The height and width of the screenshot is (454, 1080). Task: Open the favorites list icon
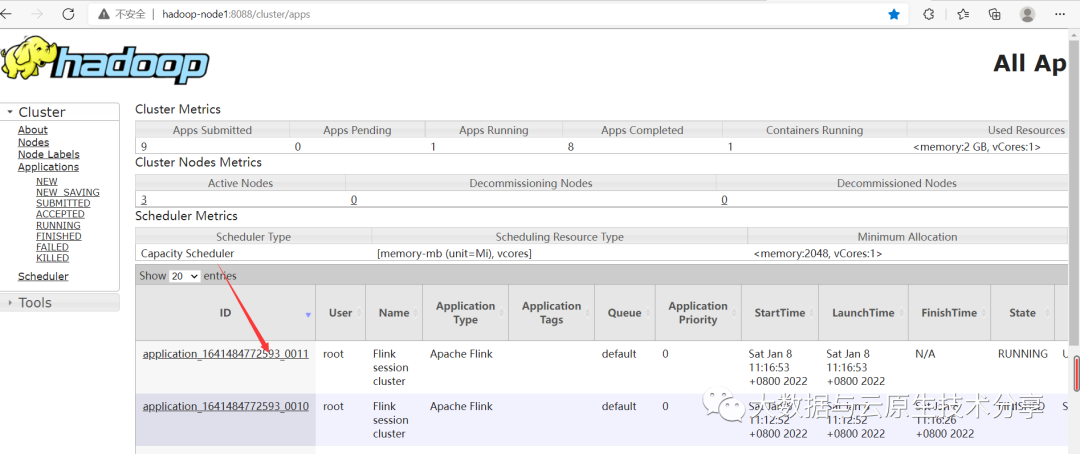[x=963, y=14]
